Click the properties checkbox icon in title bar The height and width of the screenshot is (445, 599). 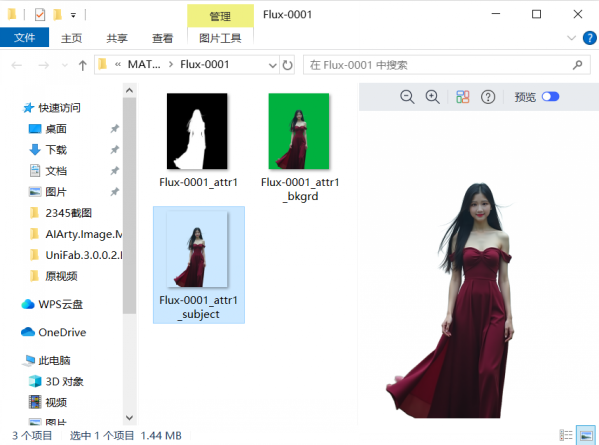click(x=40, y=15)
